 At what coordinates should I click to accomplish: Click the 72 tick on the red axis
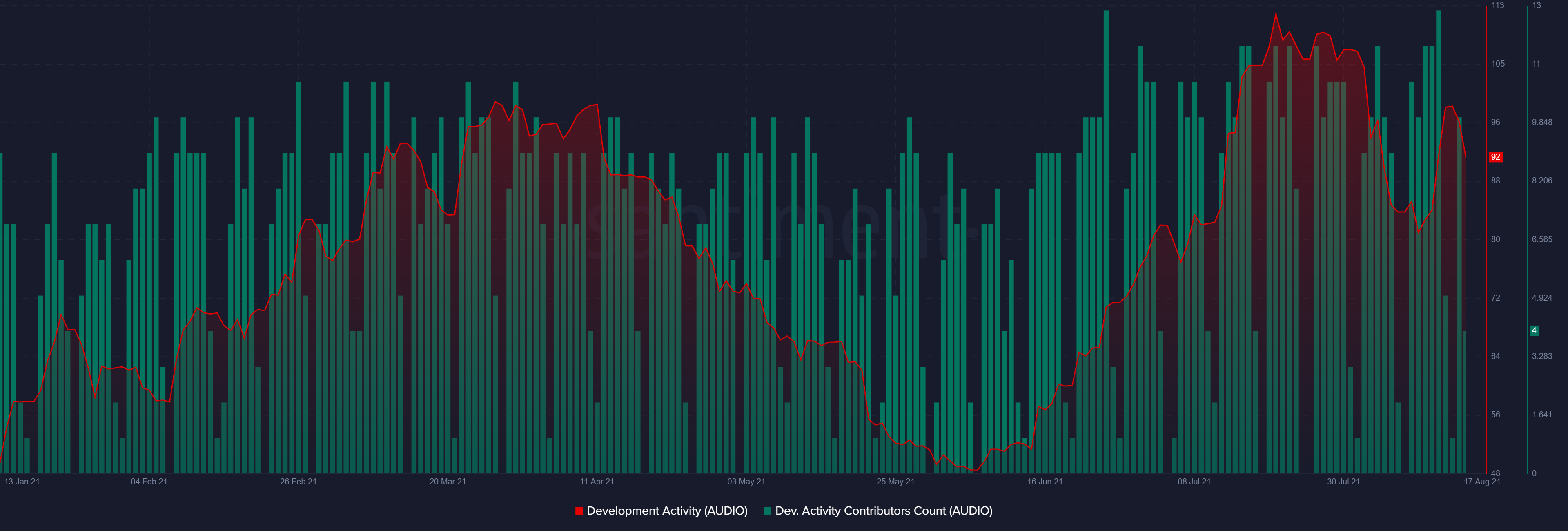(1496, 298)
